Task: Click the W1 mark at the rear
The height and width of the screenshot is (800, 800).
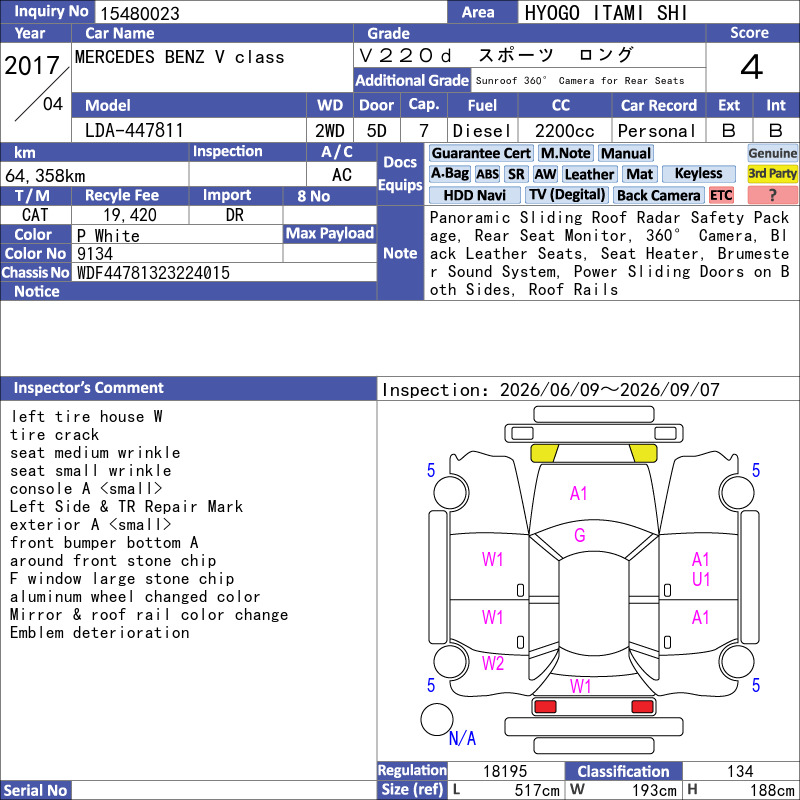Action: [x=581, y=686]
